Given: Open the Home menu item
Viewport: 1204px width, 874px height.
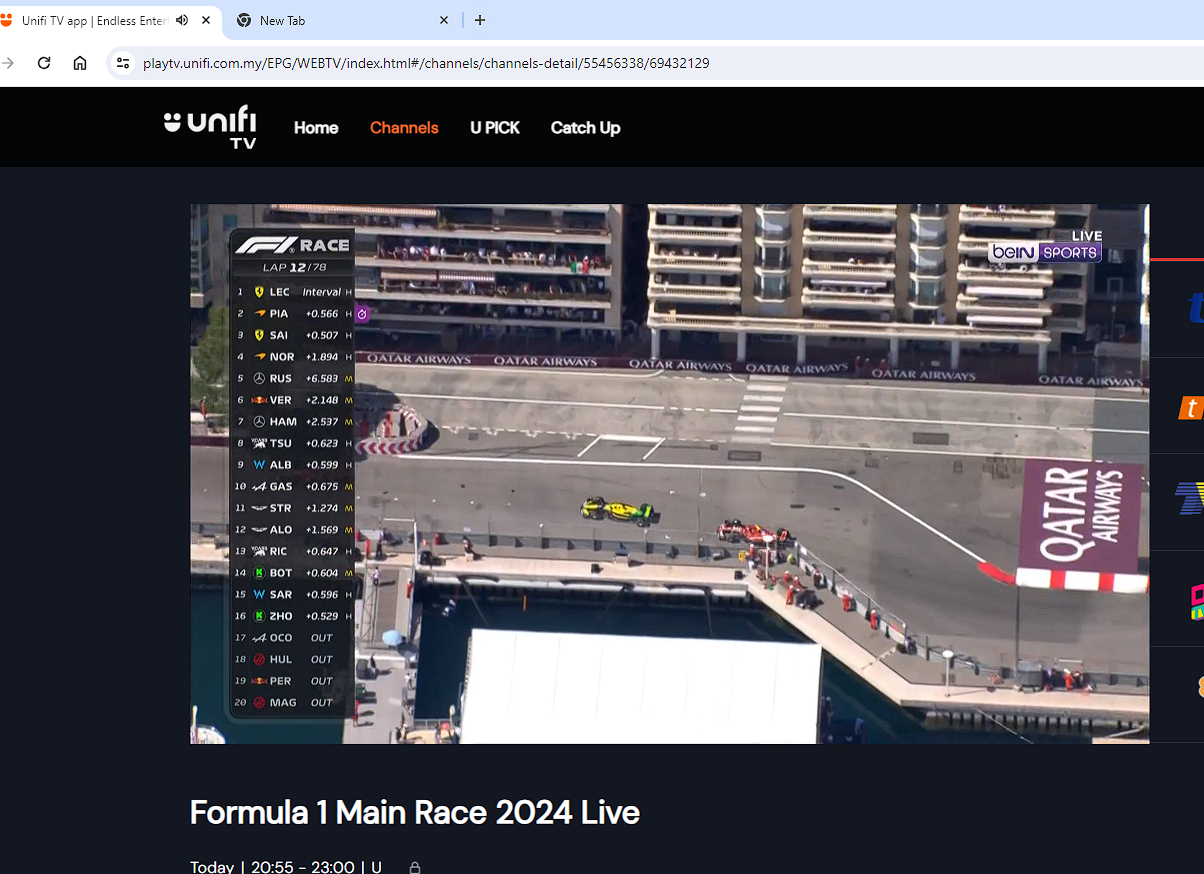Looking at the screenshot, I should tap(316, 128).
